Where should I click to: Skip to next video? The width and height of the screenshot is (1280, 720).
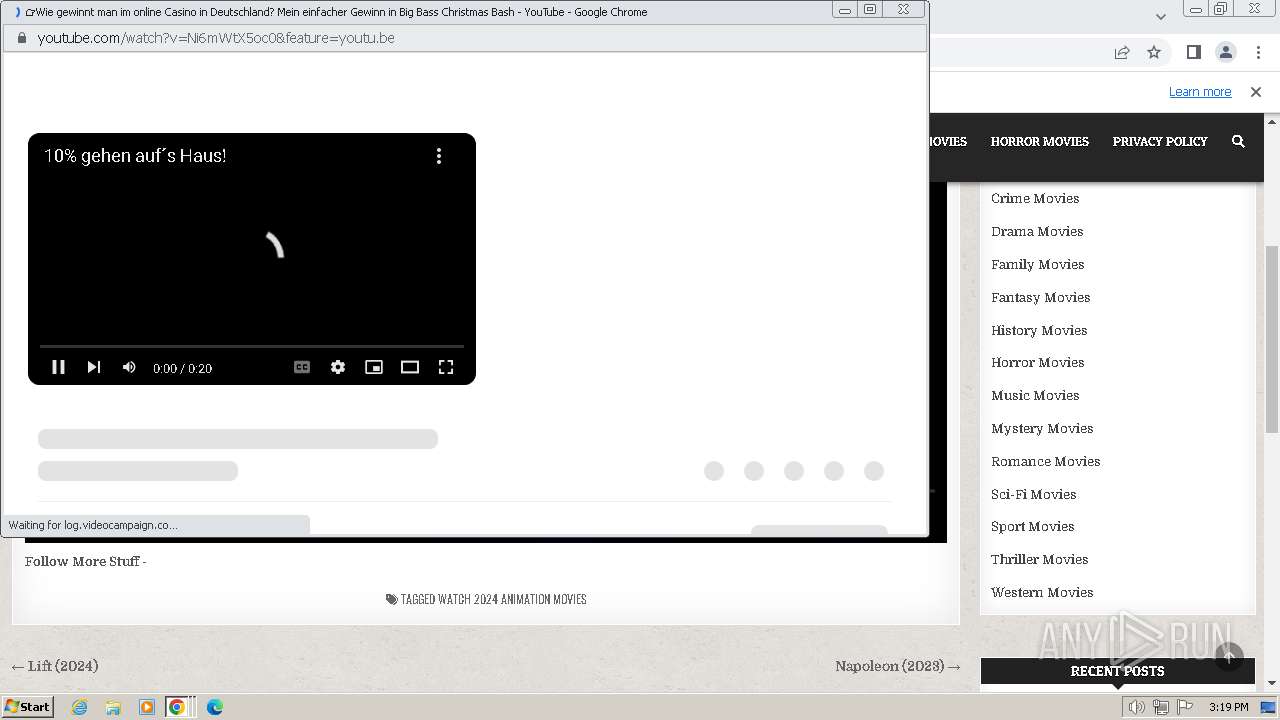coord(94,367)
